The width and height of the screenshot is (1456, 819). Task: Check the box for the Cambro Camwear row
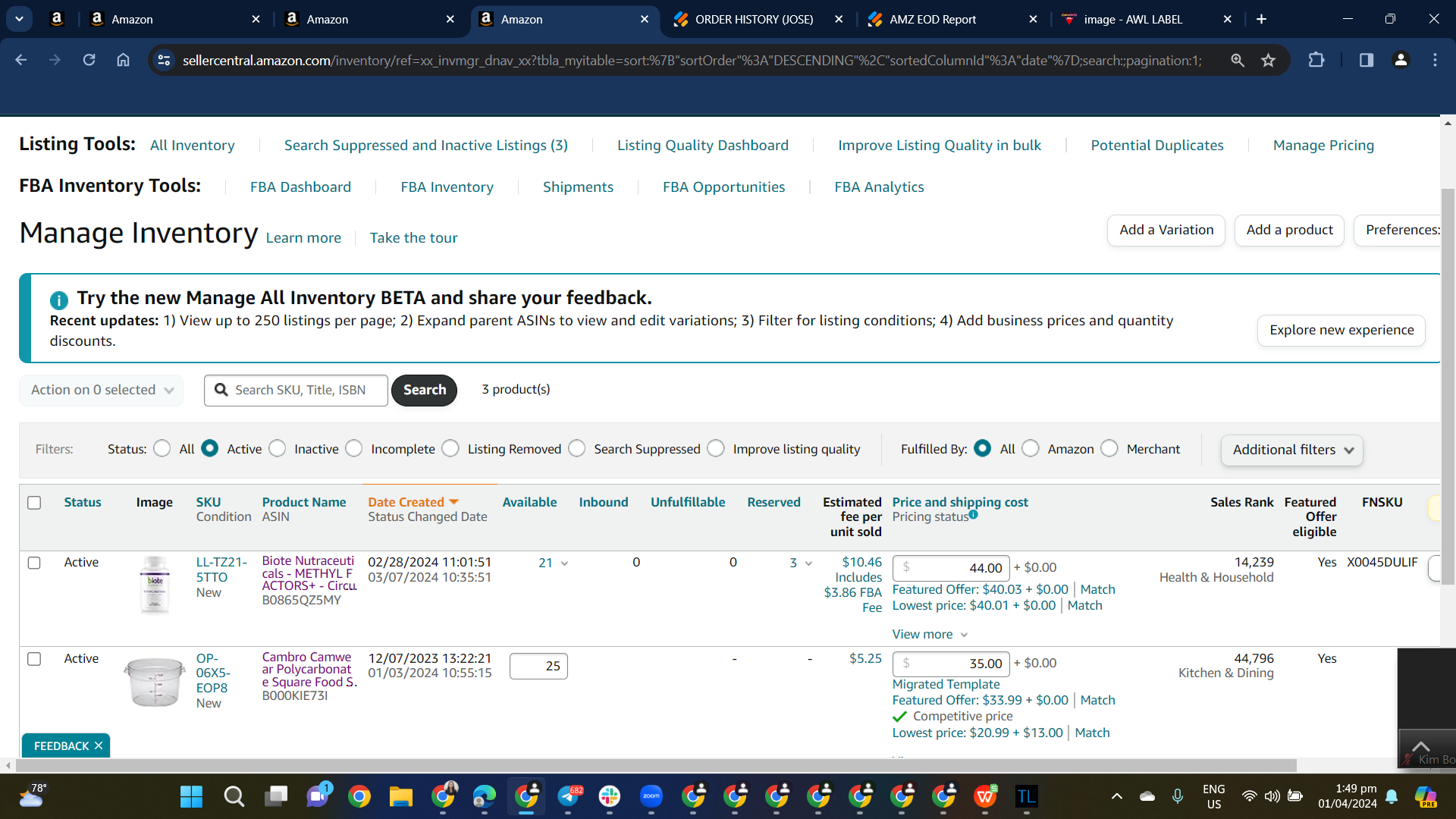pos(34,659)
